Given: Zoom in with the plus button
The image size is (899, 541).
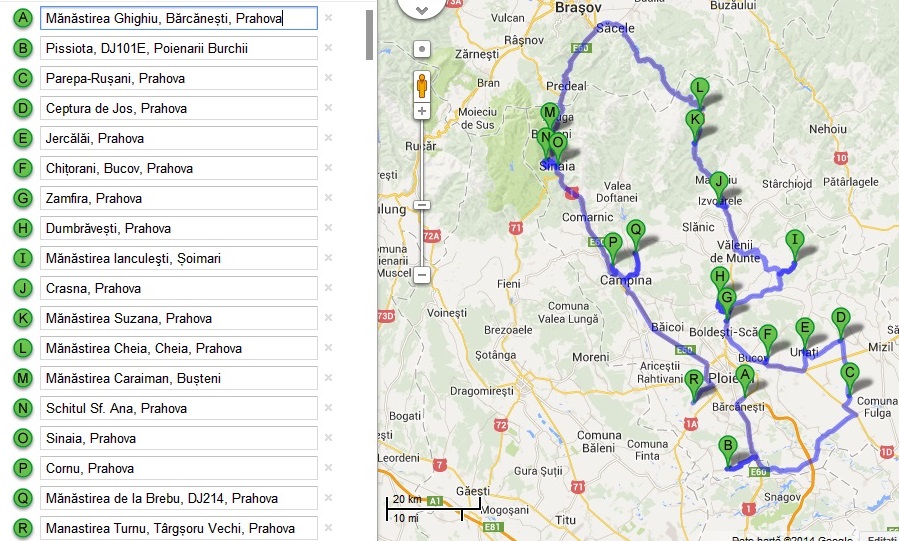Looking at the screenshot, I should click(x=422, y=111).
